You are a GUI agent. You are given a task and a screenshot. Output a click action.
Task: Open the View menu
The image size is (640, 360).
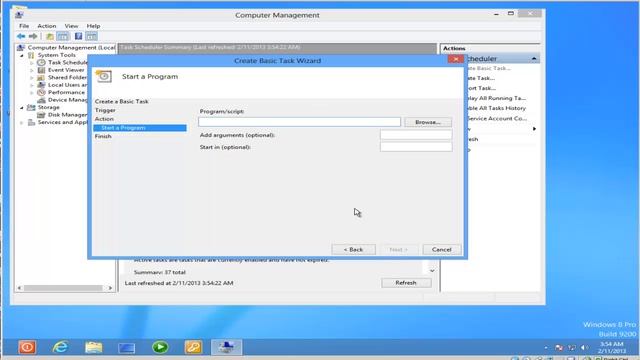point(71,26)
